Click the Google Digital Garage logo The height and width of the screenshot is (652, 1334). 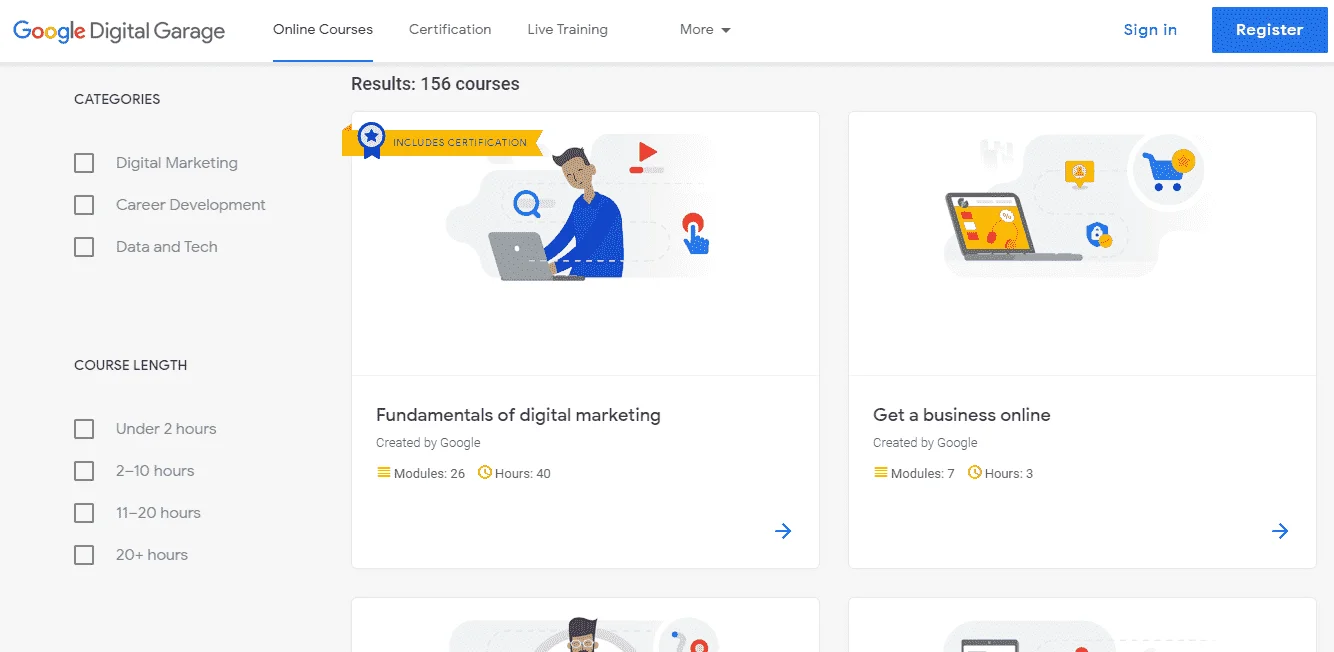pos(119,31)
